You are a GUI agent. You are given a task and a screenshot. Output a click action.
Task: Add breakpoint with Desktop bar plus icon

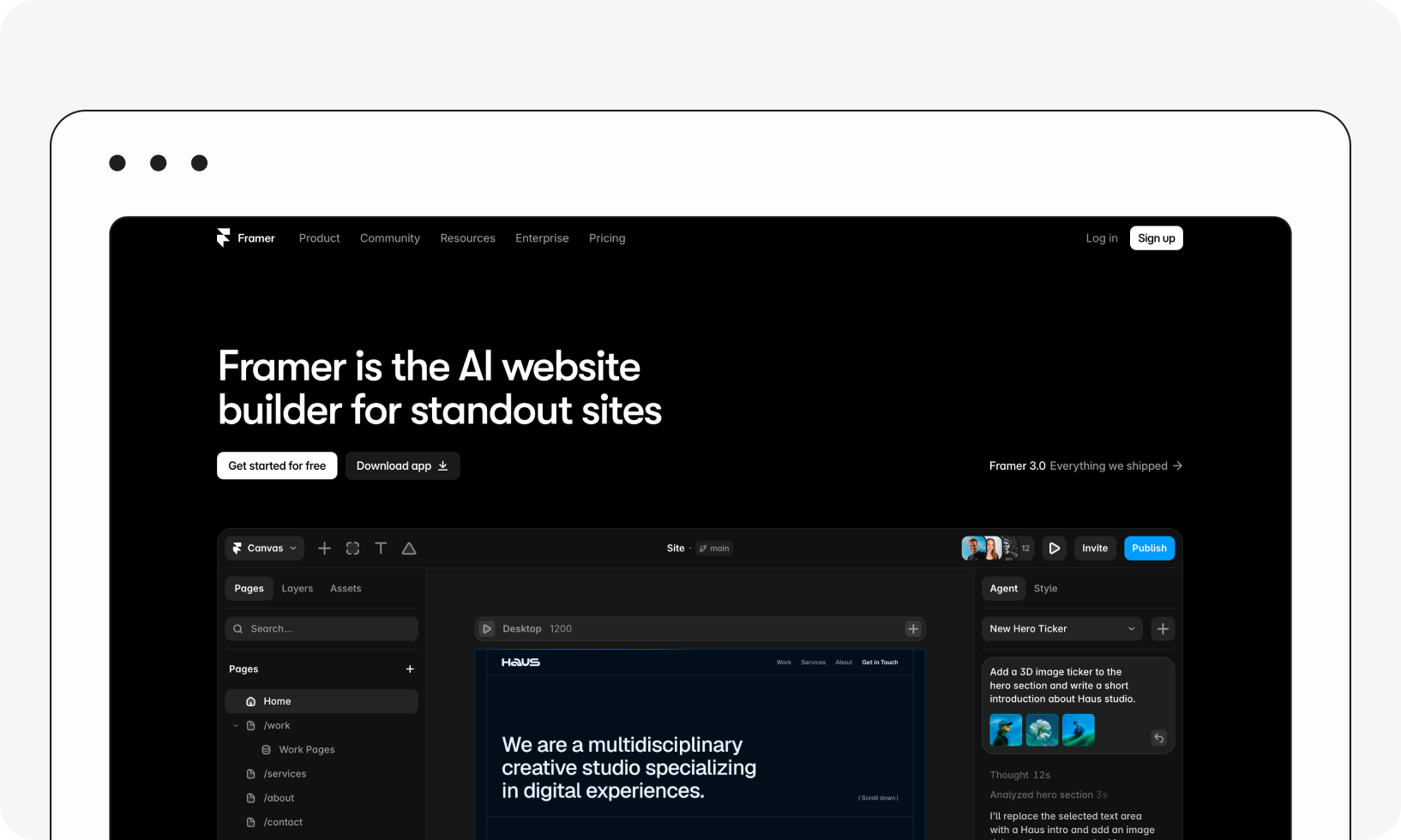click(913, 629)
